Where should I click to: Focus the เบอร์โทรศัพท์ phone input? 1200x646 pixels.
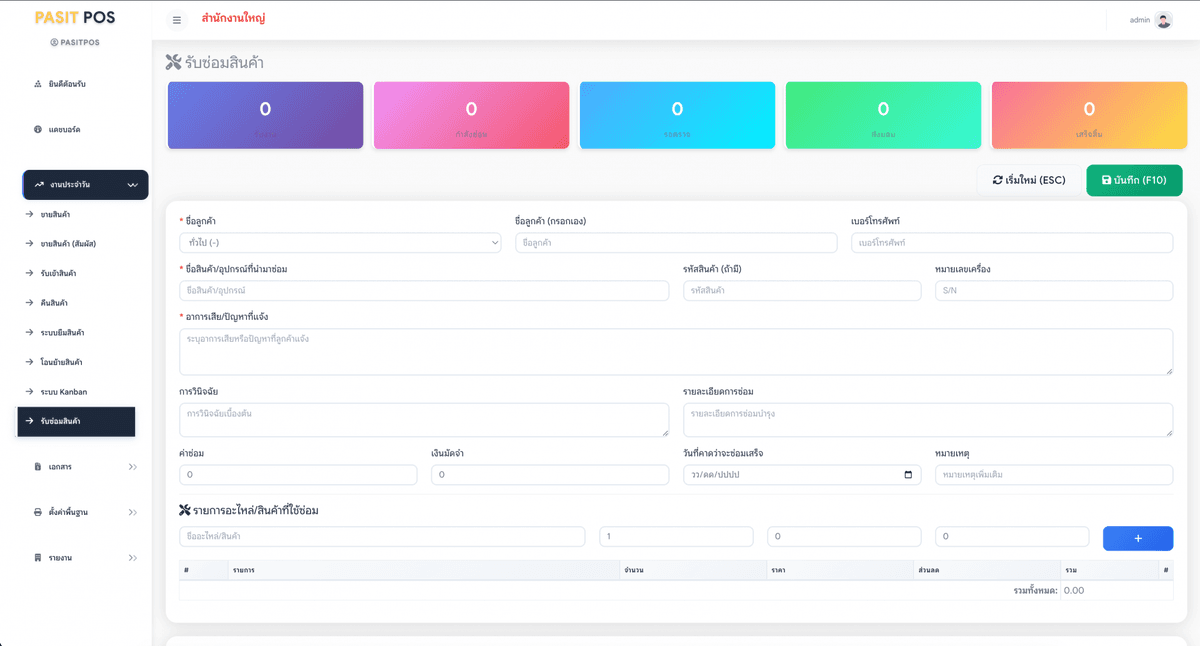pos(1012,242)
